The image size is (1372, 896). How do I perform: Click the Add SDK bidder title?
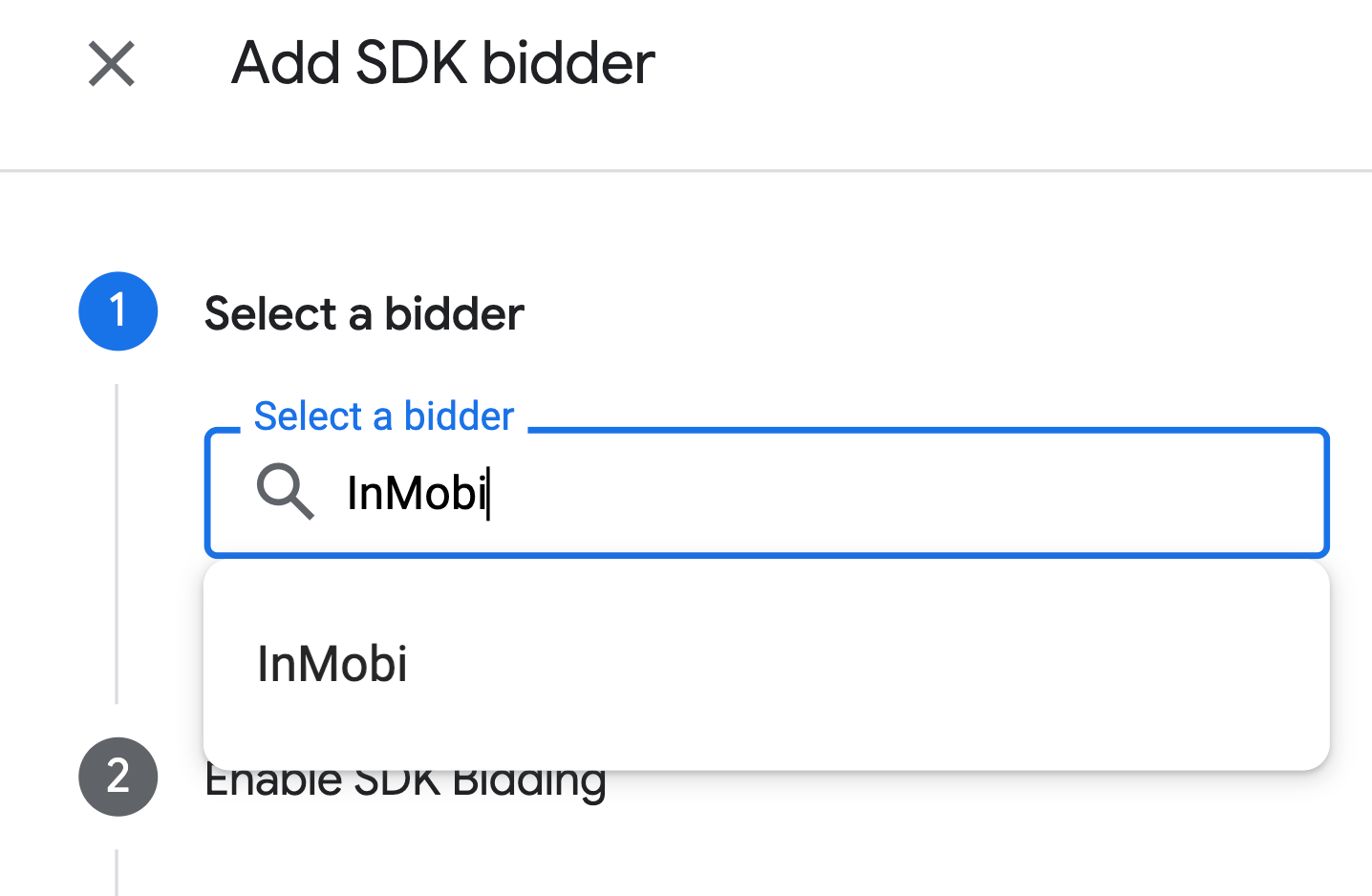point(442,64)
